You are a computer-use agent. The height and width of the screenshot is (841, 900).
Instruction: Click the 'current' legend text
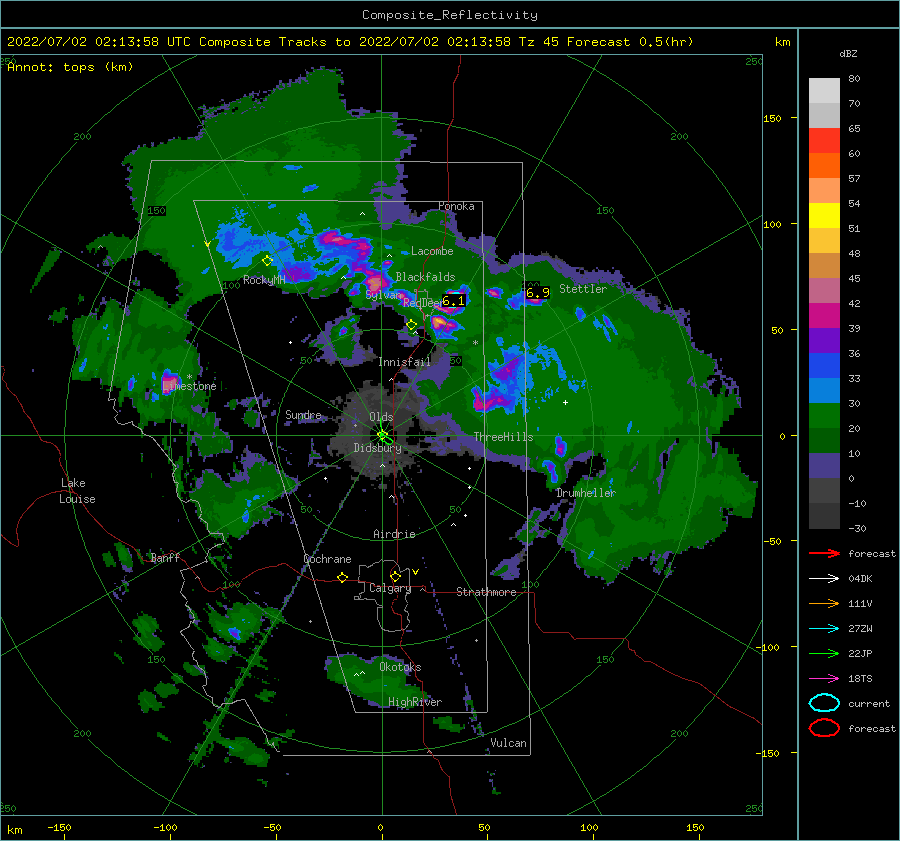click(x=869, y=704)
